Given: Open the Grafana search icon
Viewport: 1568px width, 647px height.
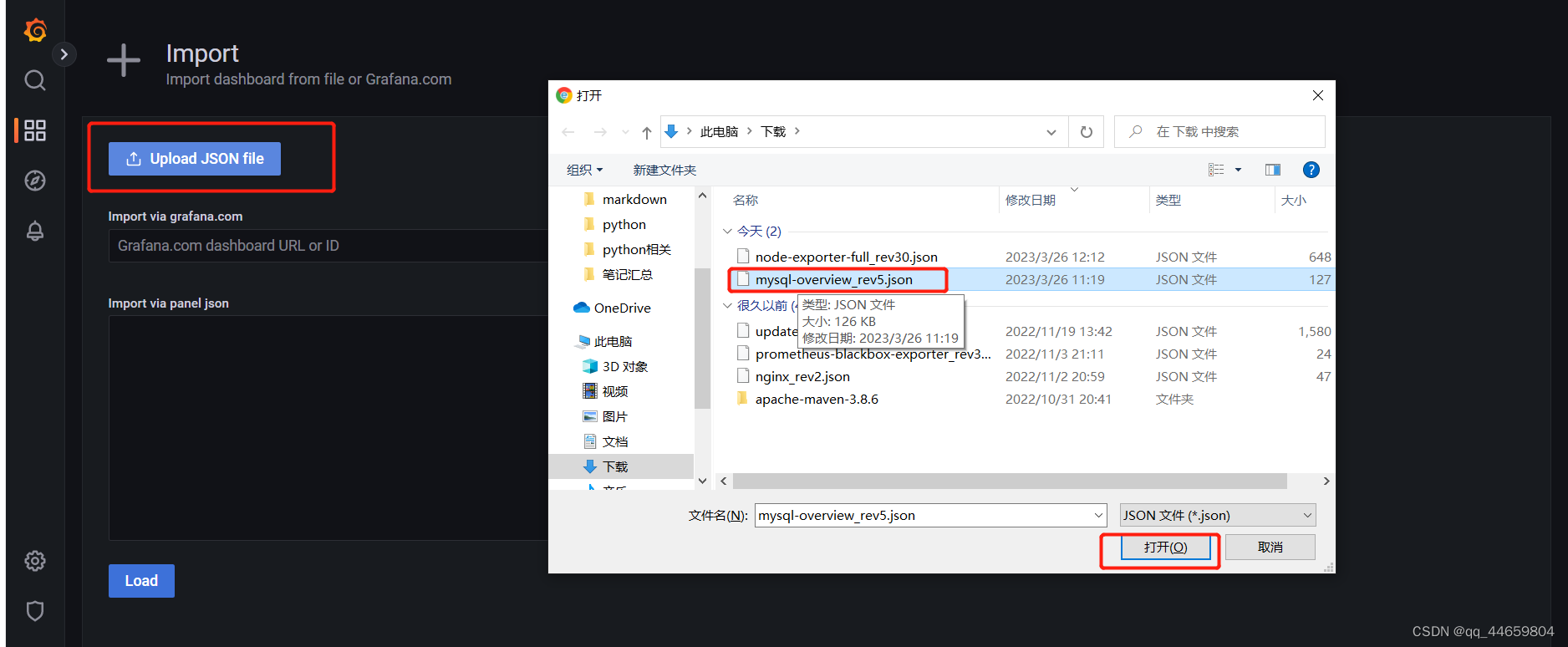Looking at the screenshot, I should (x=35, y=80).
